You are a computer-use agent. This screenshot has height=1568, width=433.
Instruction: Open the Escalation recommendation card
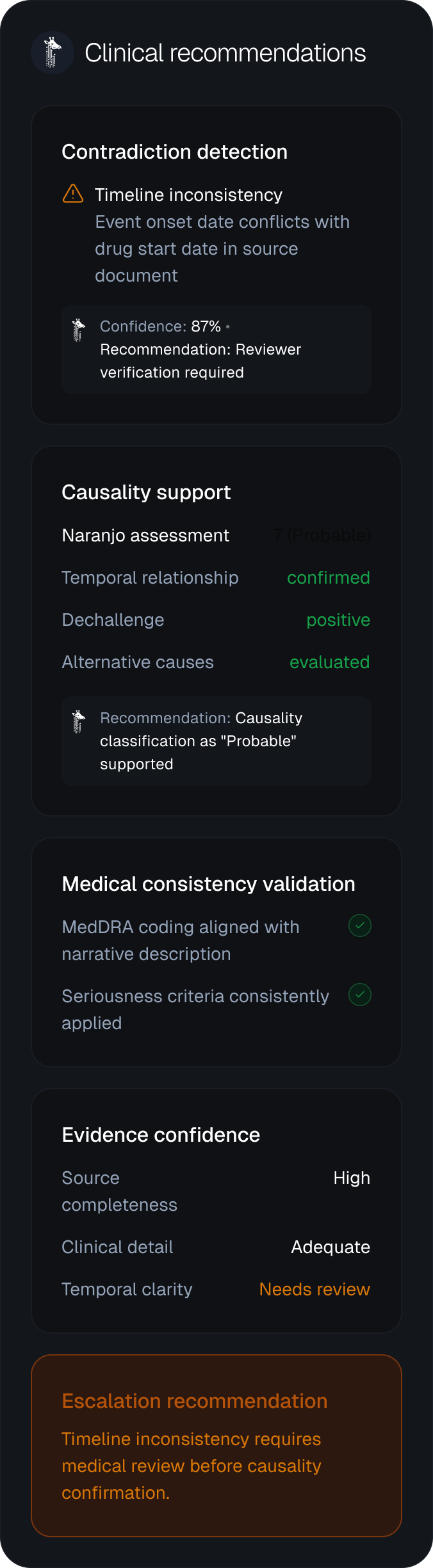216,1445
